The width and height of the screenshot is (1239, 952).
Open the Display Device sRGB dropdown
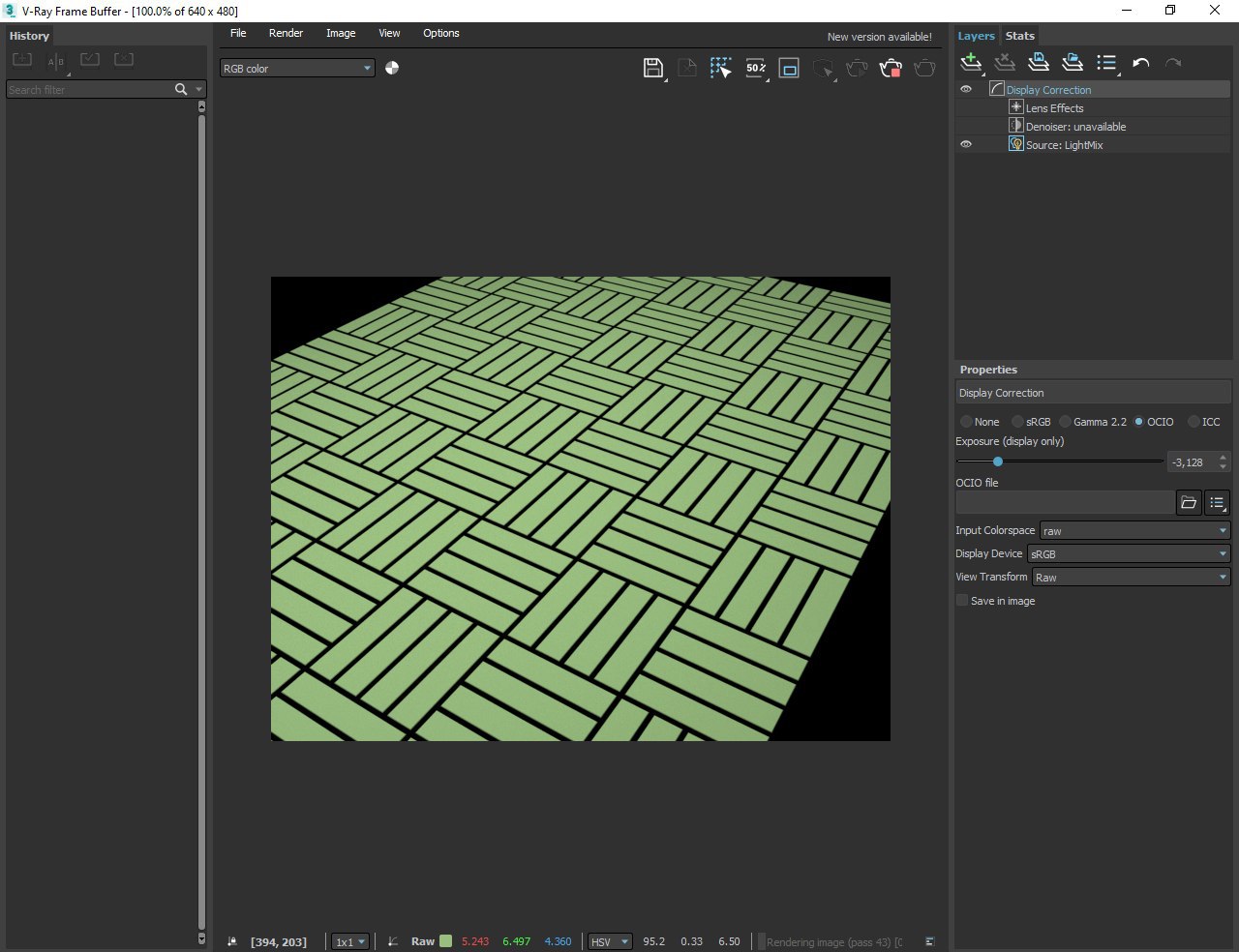click(1129, 554)
